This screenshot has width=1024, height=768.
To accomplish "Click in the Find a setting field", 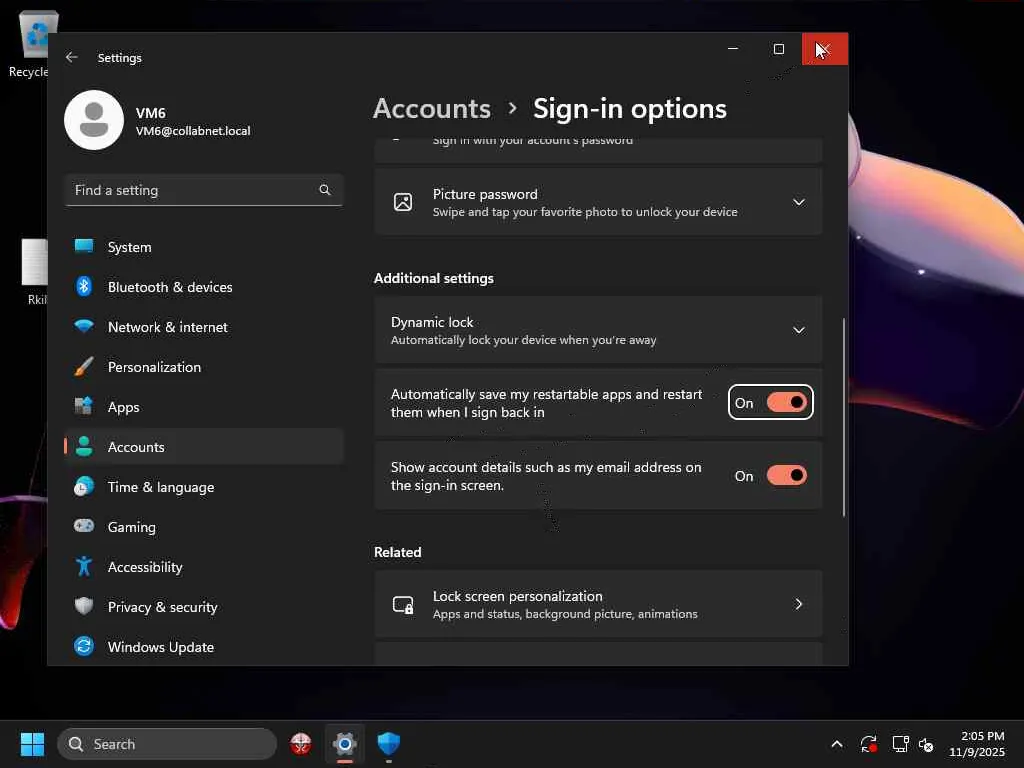I will click(x=204, y=190).
